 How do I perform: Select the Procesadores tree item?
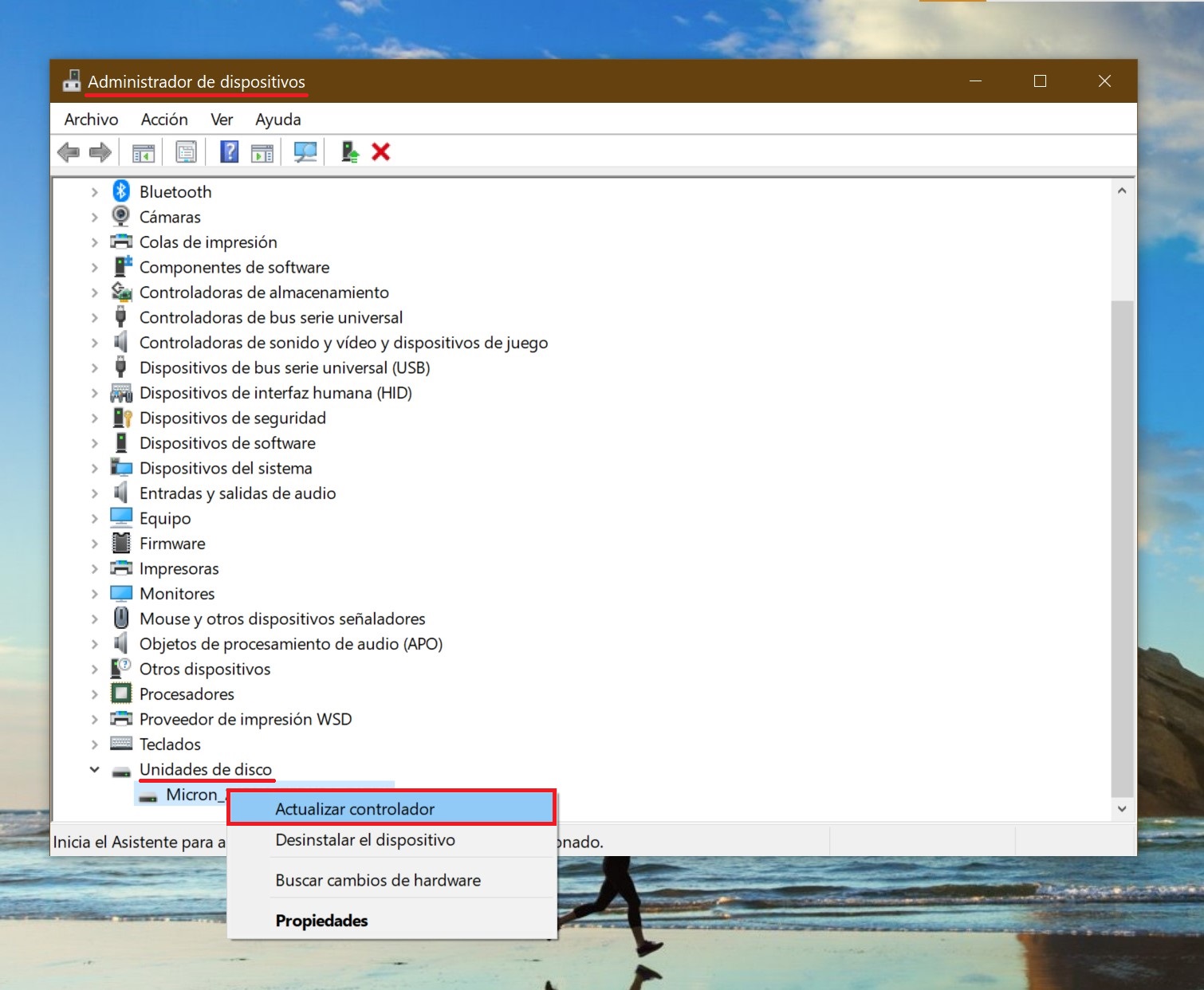tap(187, 694)
